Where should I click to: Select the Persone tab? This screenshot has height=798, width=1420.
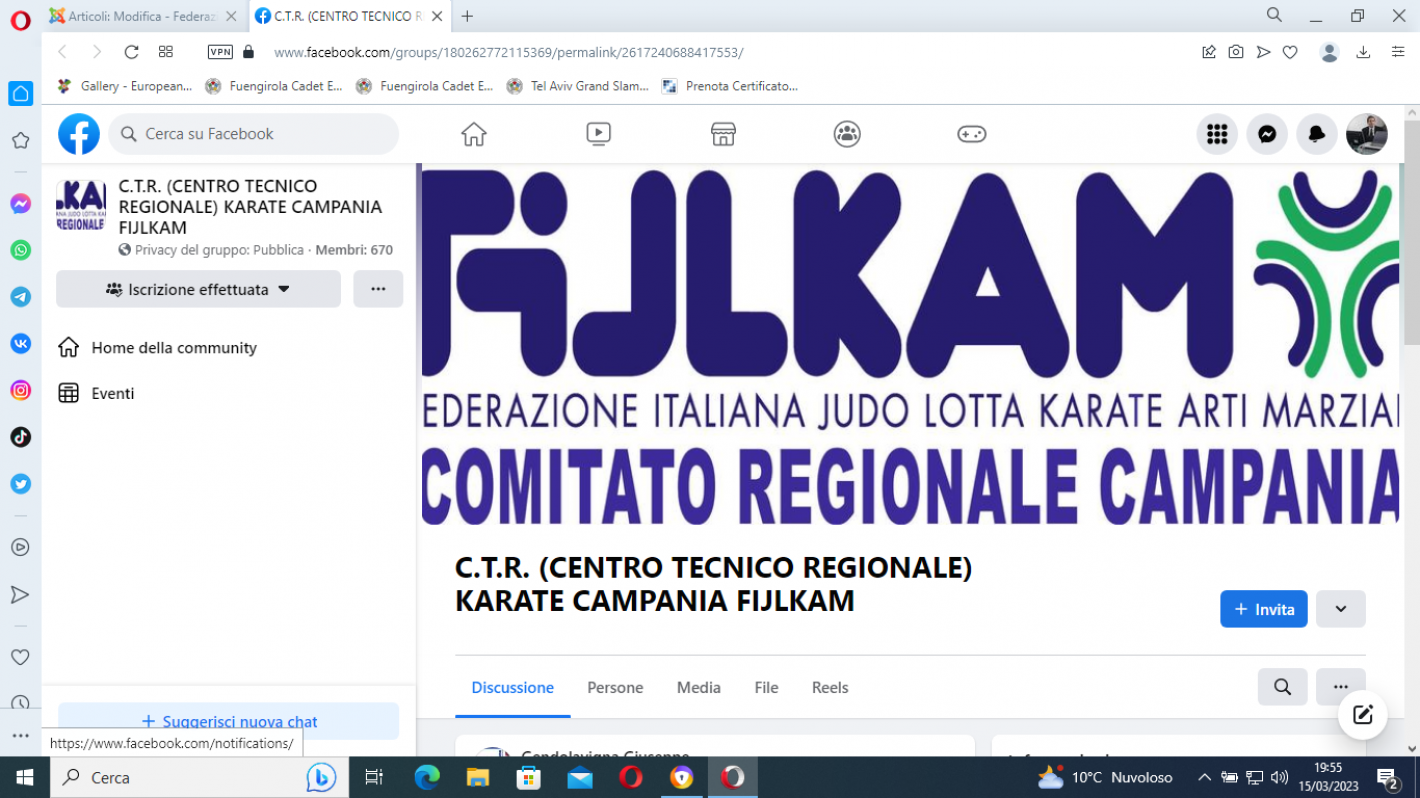[x=615, y=688]
